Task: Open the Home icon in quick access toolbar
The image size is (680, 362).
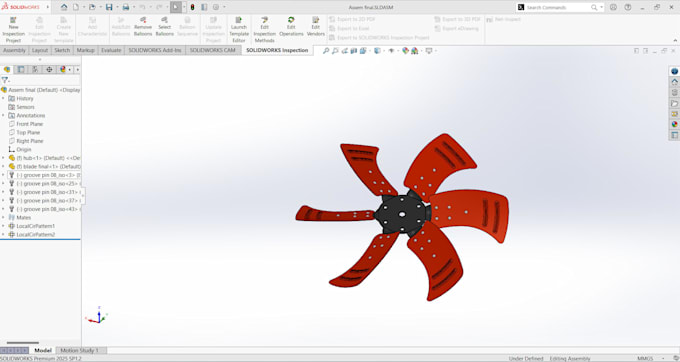Action: (x=64, y=7)
